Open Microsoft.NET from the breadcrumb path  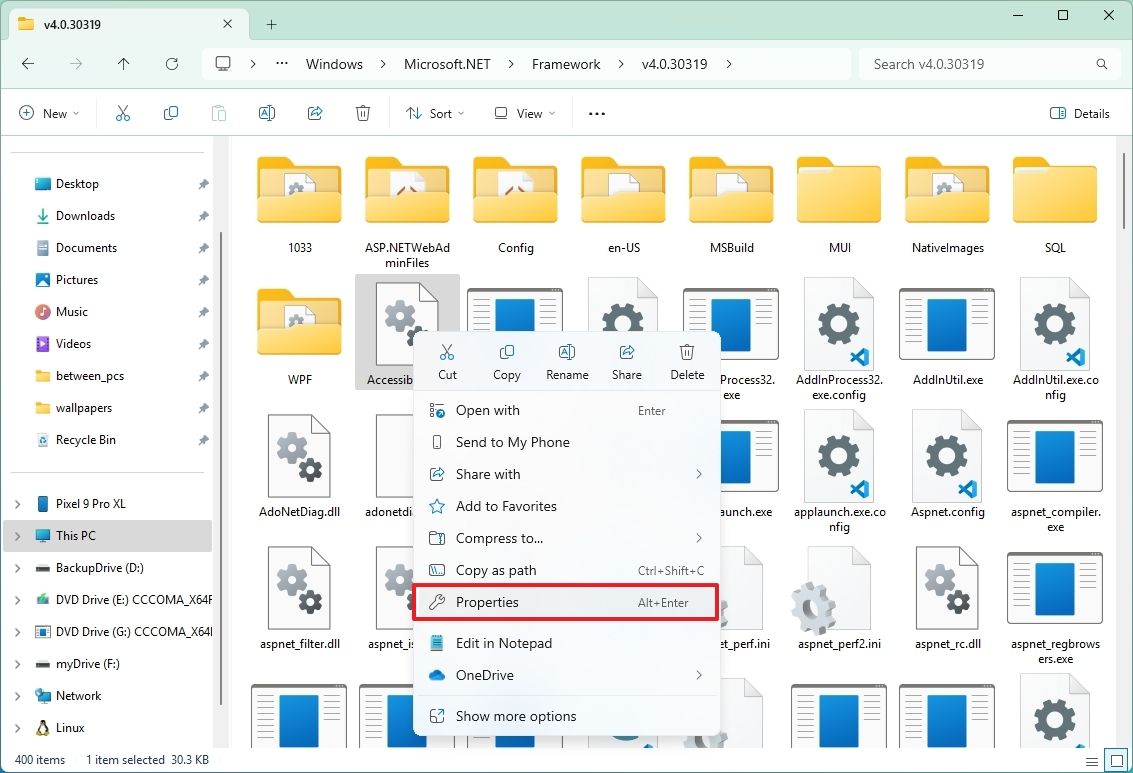pyautogui.click(x=446, y=63)
